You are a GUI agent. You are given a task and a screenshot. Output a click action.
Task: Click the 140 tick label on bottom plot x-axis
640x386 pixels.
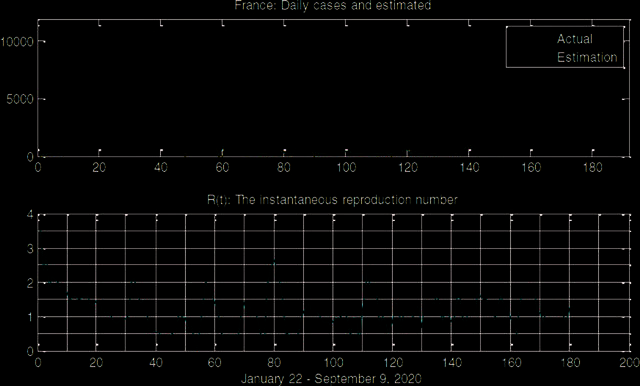[x=452, y=362]
